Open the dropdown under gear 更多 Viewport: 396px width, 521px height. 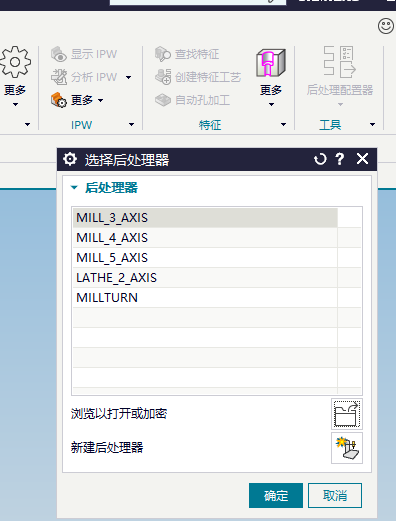pyautogui.click(x=15, y=104)
